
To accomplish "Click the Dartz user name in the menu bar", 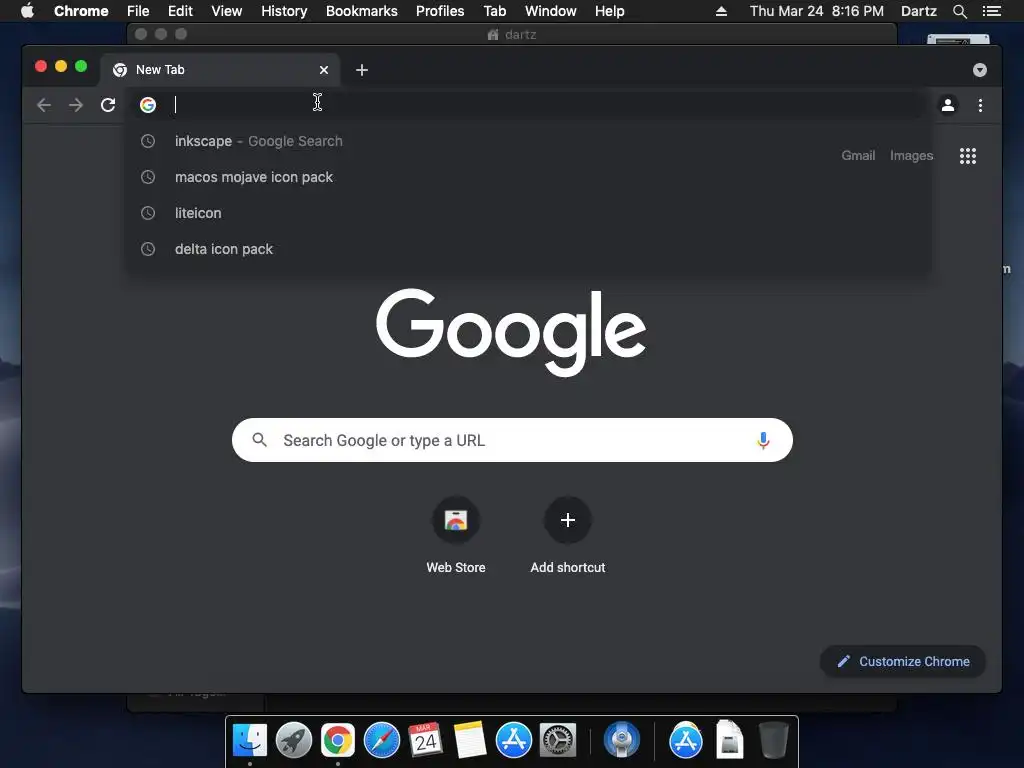I will tap(918, 11).
